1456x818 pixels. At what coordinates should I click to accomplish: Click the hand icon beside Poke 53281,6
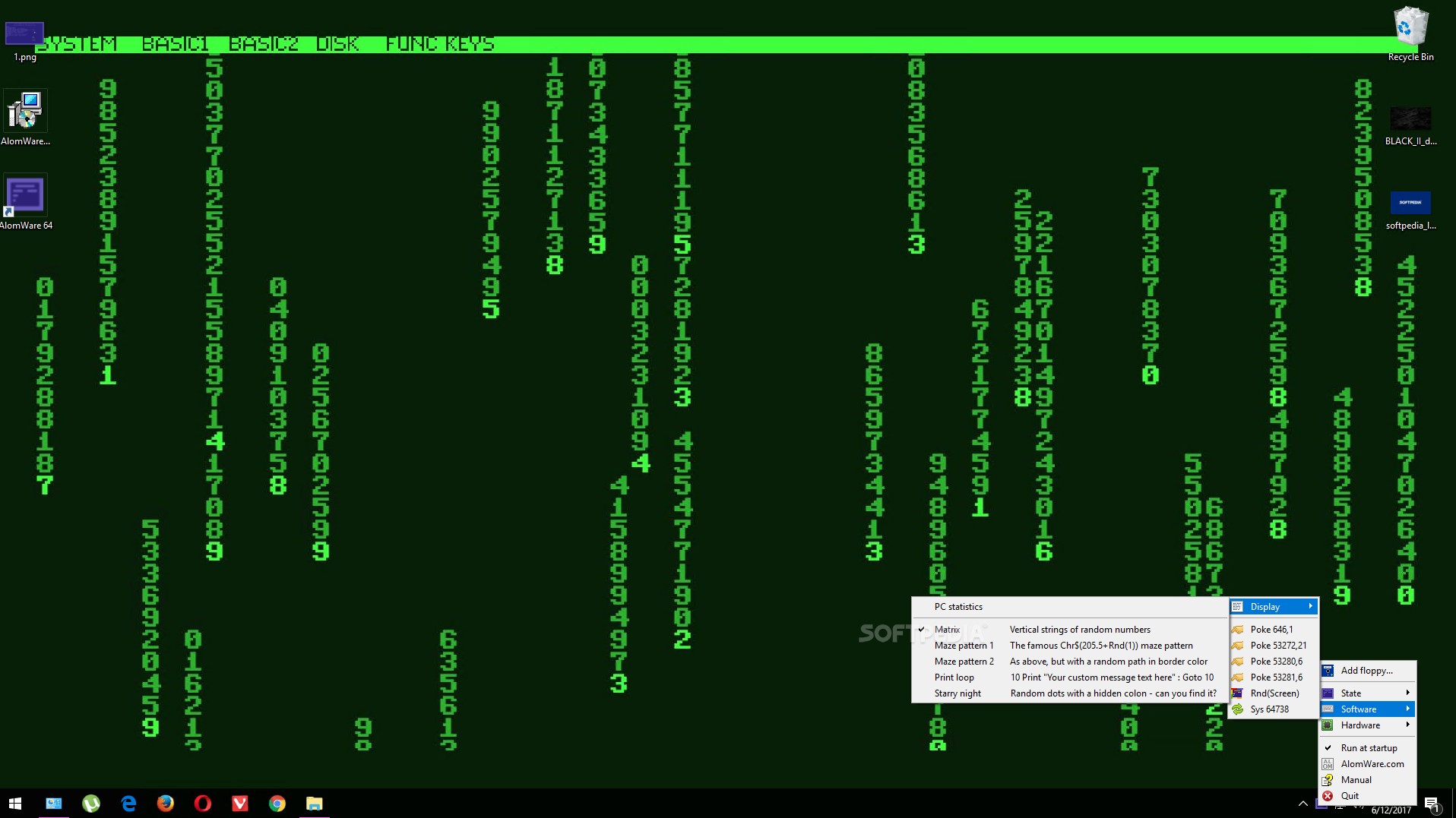[x=1238, y=677]
